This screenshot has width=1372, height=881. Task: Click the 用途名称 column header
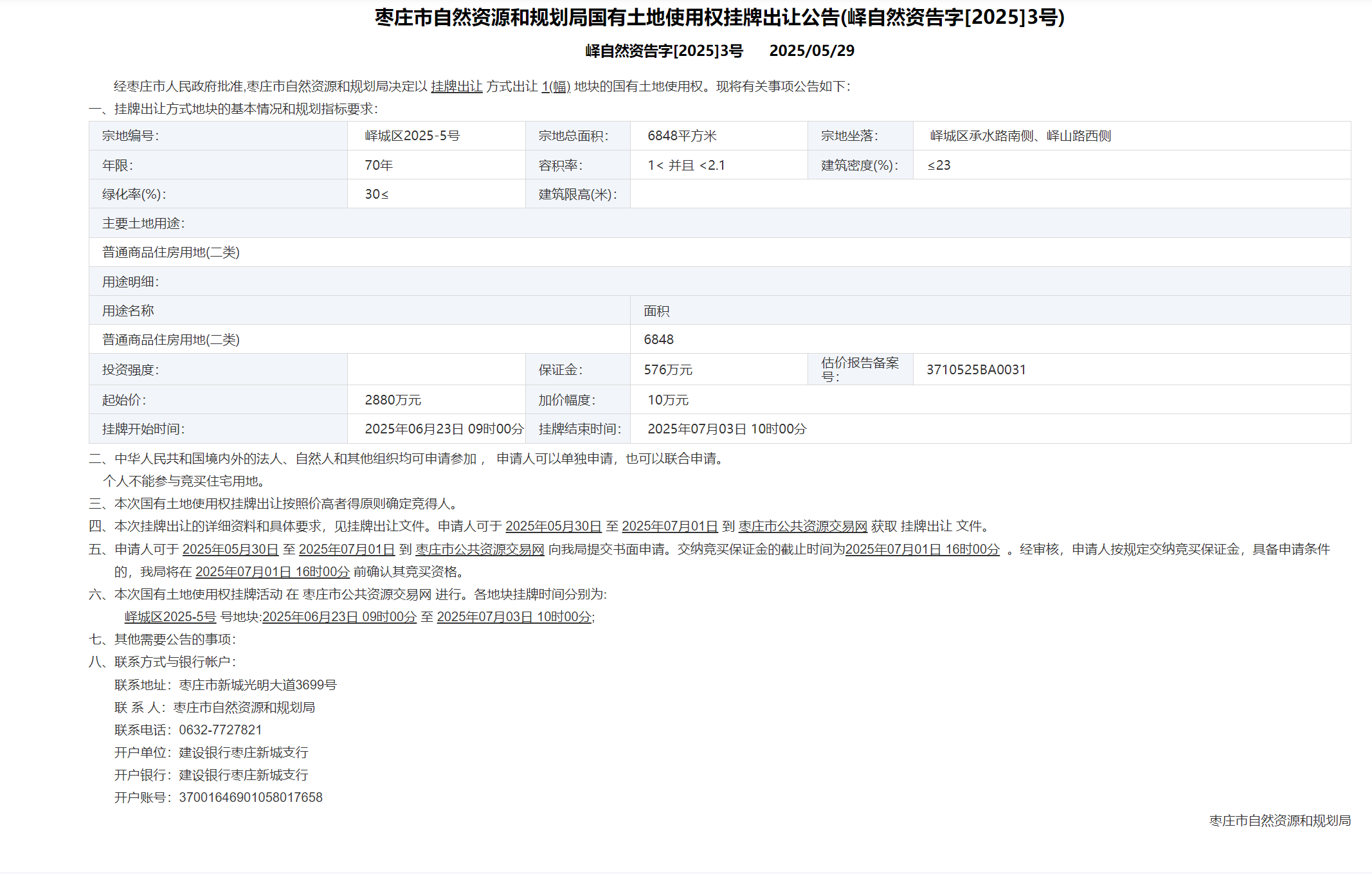click(x=359, y=311)
